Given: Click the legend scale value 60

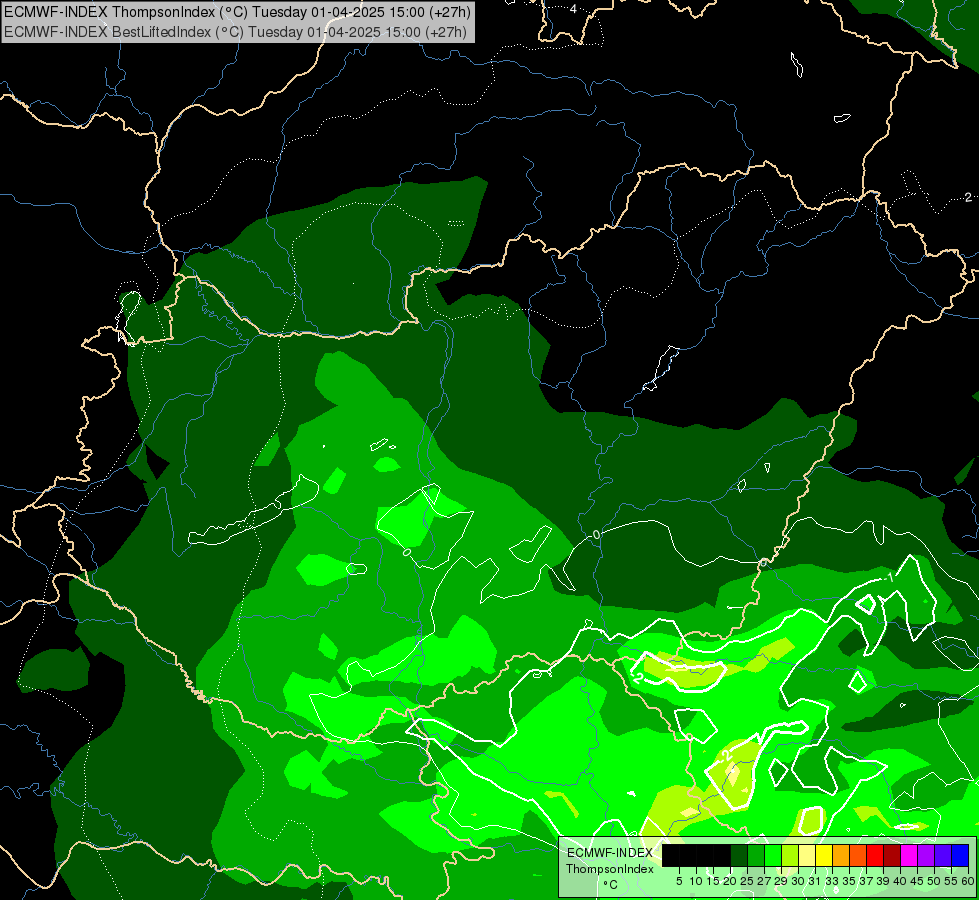Looking at the screenshot, I should click(x=968, y=881).
